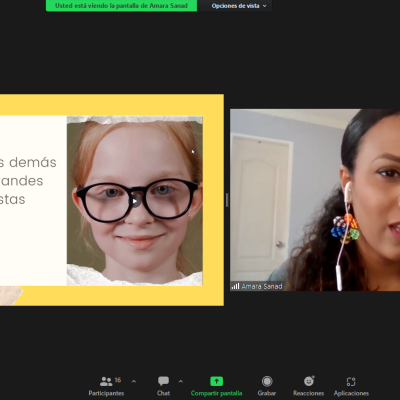Open the Chat bubble icon
Viewport: 400px width, 400px height.
163,381
